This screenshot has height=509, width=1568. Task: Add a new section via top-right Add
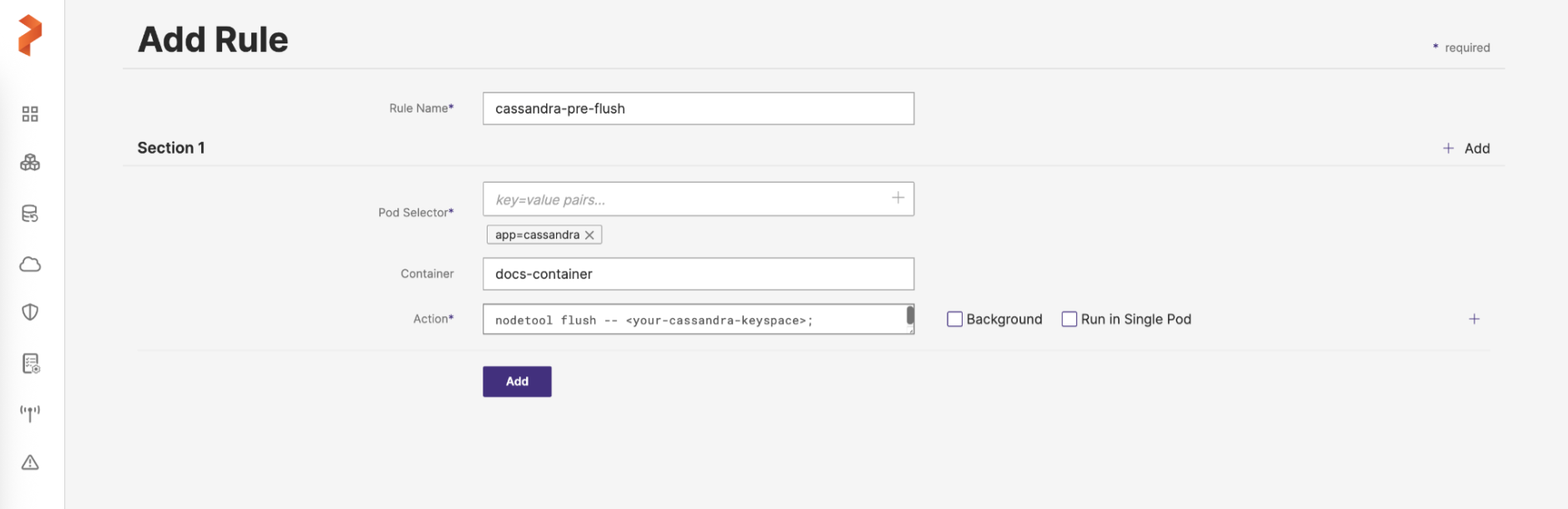pos(1466,149)
